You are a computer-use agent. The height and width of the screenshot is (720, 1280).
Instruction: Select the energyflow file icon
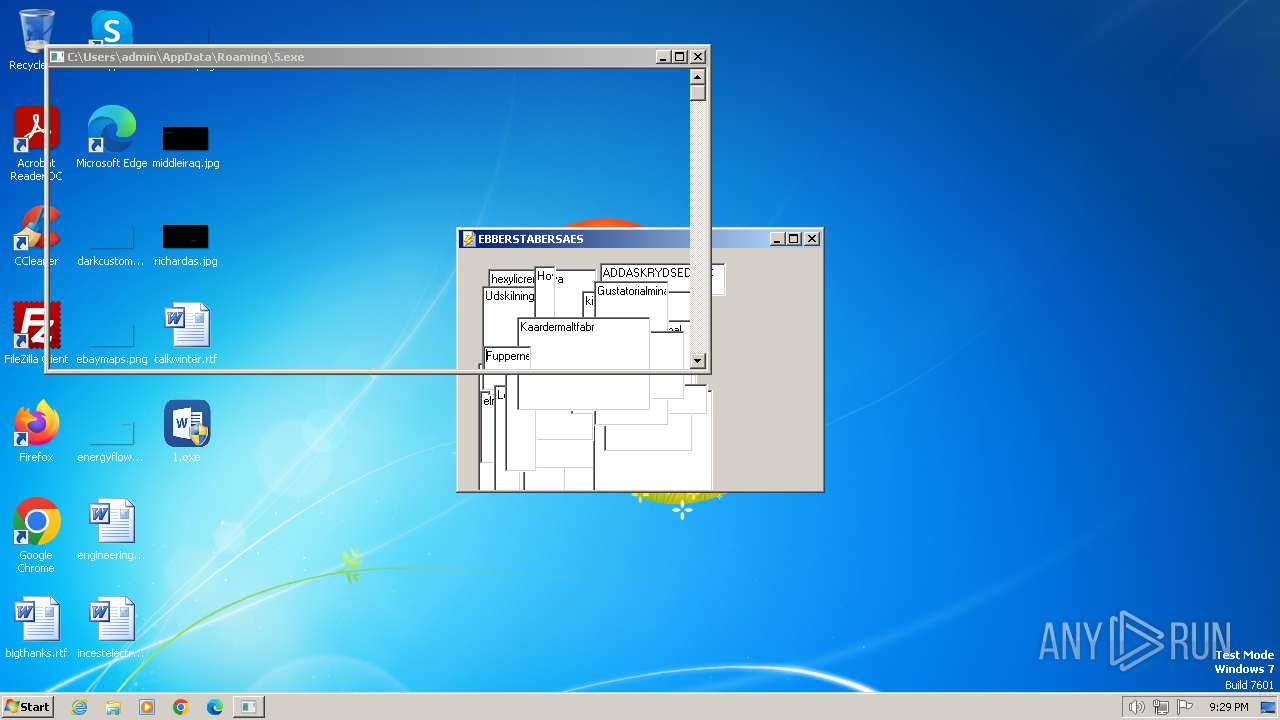tap(111, 440)
